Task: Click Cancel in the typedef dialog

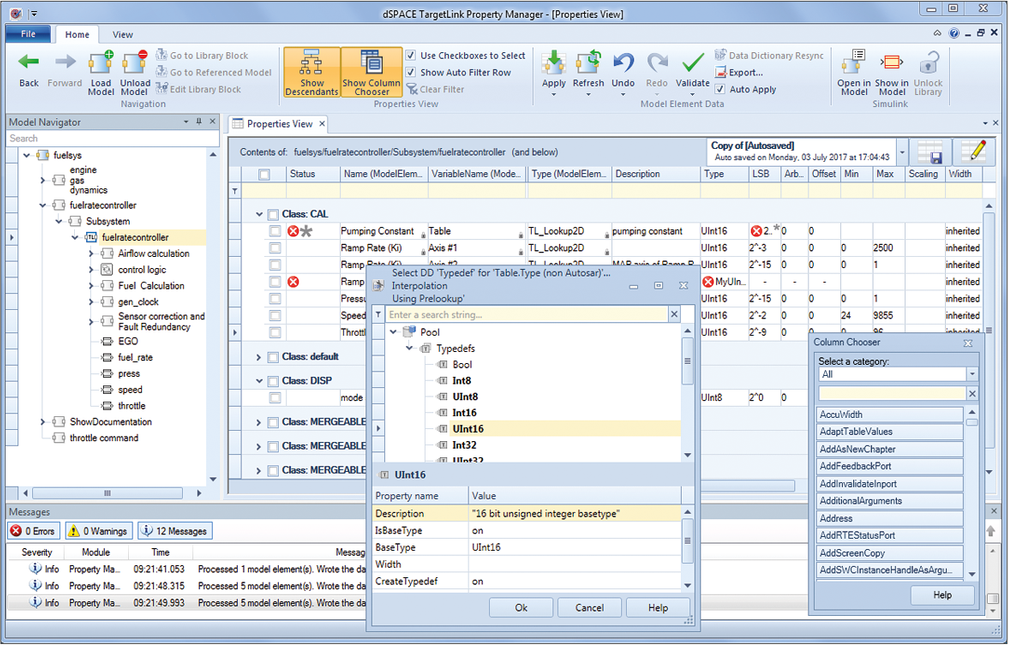Action: [x=589, y=608]
